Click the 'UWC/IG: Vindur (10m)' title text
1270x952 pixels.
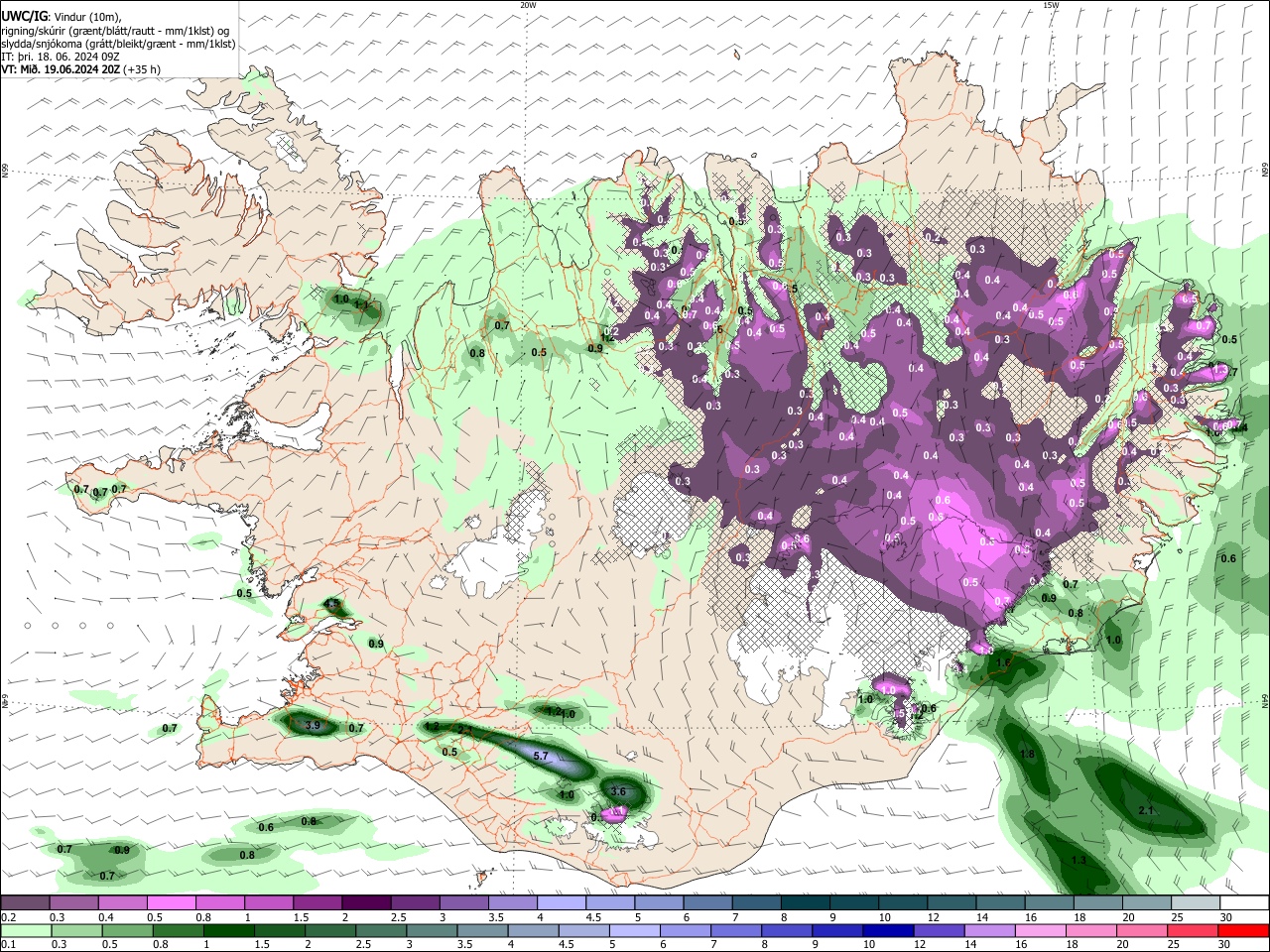[62, 16]
